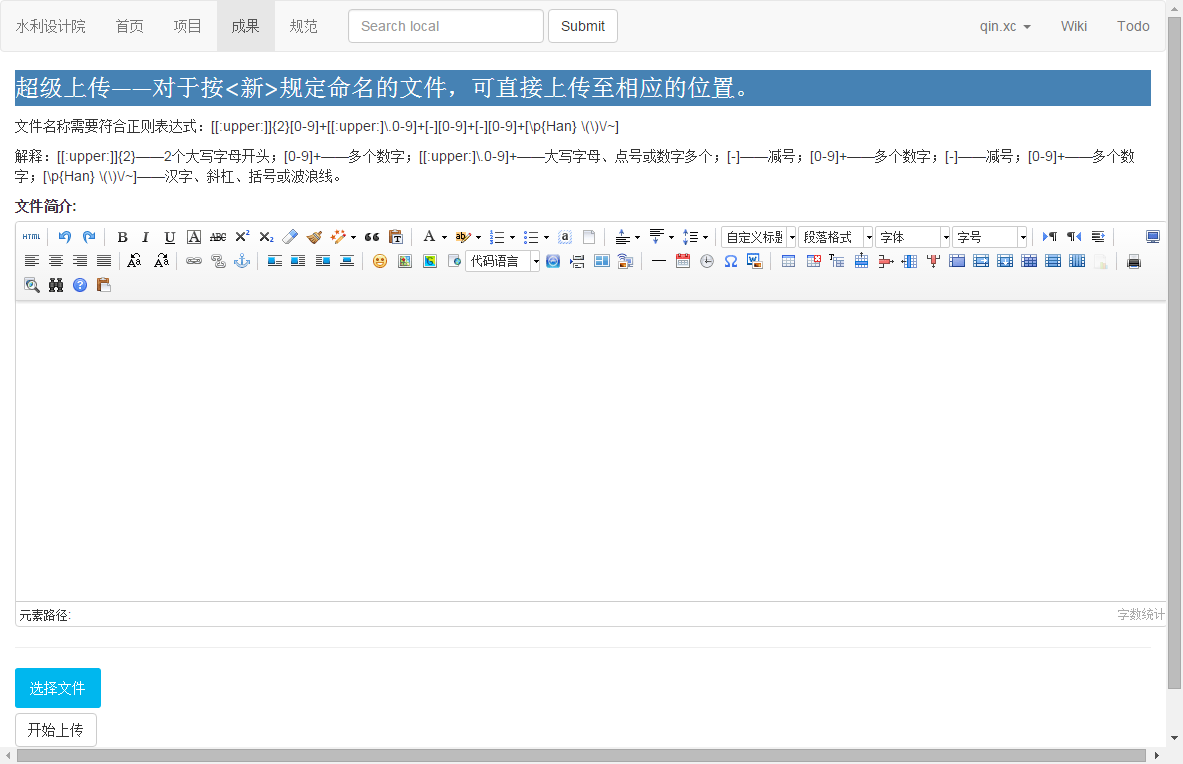This screenshot has width=1183, height=764.
Task: Expand the unordered list style dropdown
Action: point(546,238)
